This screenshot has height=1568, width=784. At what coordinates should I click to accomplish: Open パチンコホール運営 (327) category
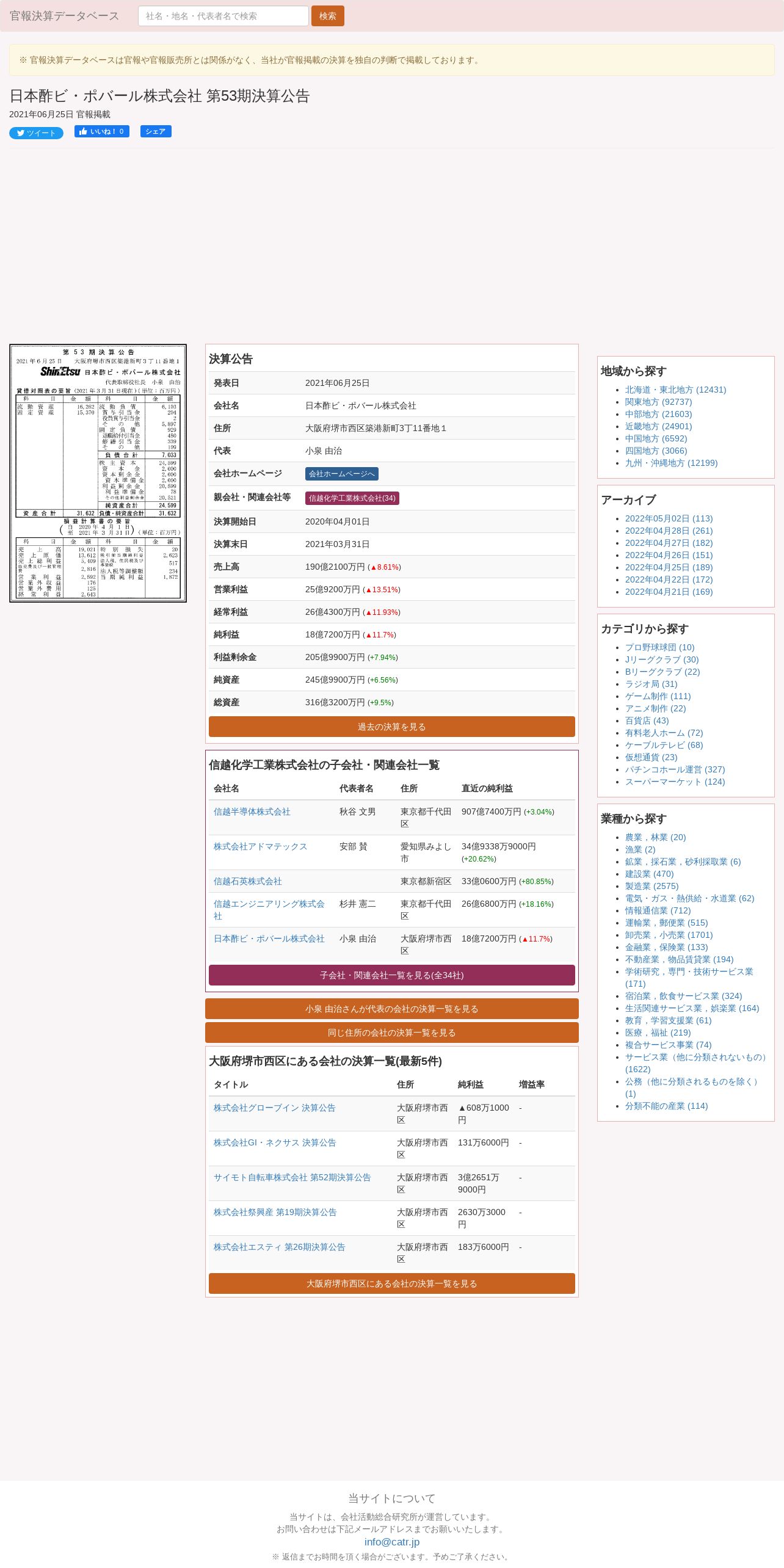tap(675, 769)
